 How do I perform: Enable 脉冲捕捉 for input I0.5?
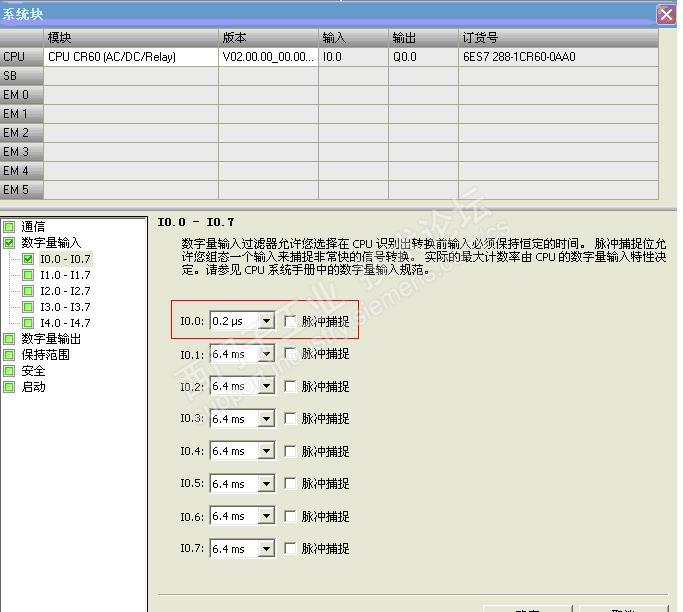tap(290, 484)
